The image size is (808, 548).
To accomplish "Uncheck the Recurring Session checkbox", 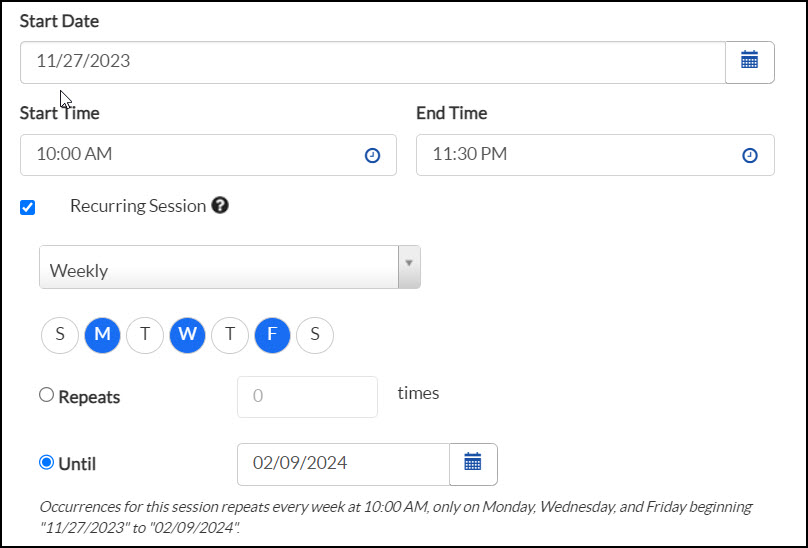I will (x=27, y=207).
